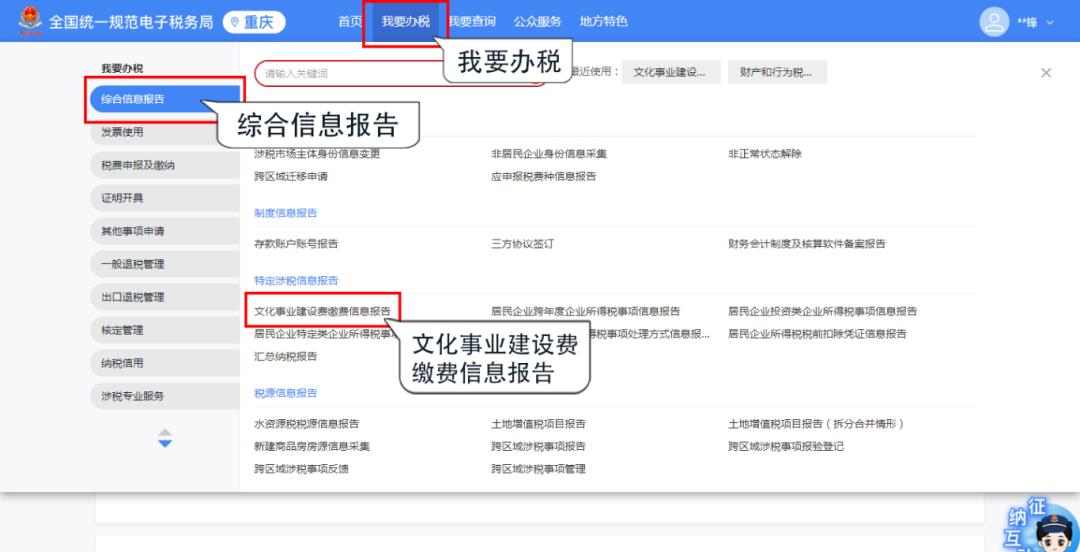Open the 我要办税 menu
Screen dimensions: 1080x552
point(405,22)
